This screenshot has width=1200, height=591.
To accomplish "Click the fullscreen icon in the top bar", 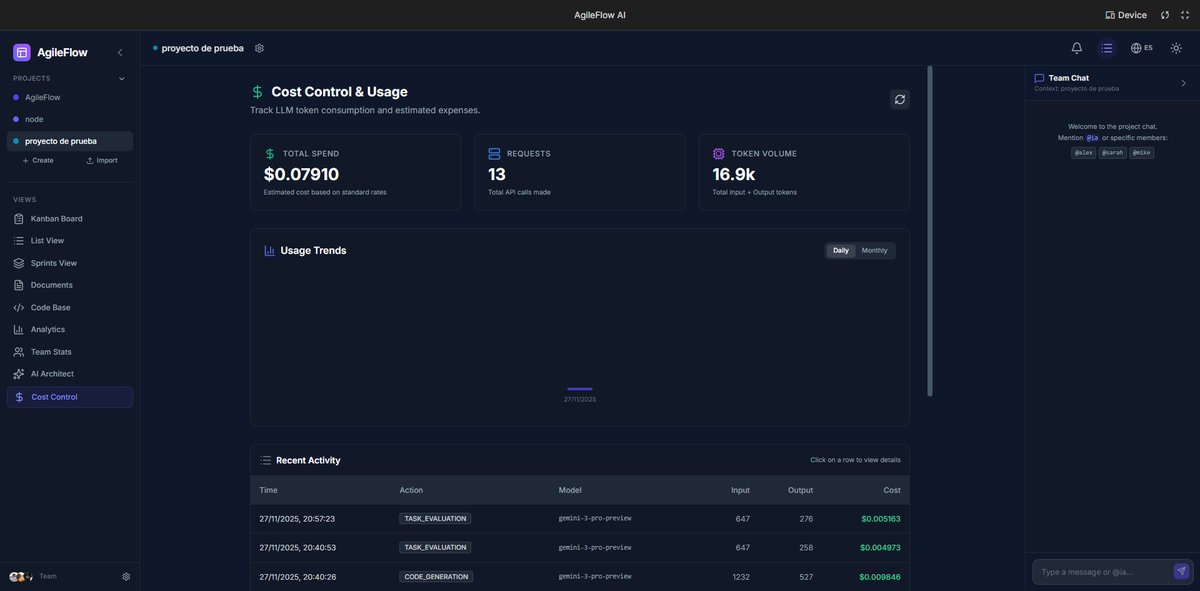I will pos(1185,15).
